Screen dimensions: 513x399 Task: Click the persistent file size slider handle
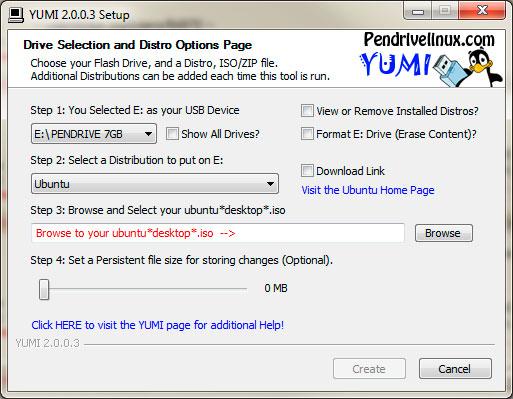[44, 289]
